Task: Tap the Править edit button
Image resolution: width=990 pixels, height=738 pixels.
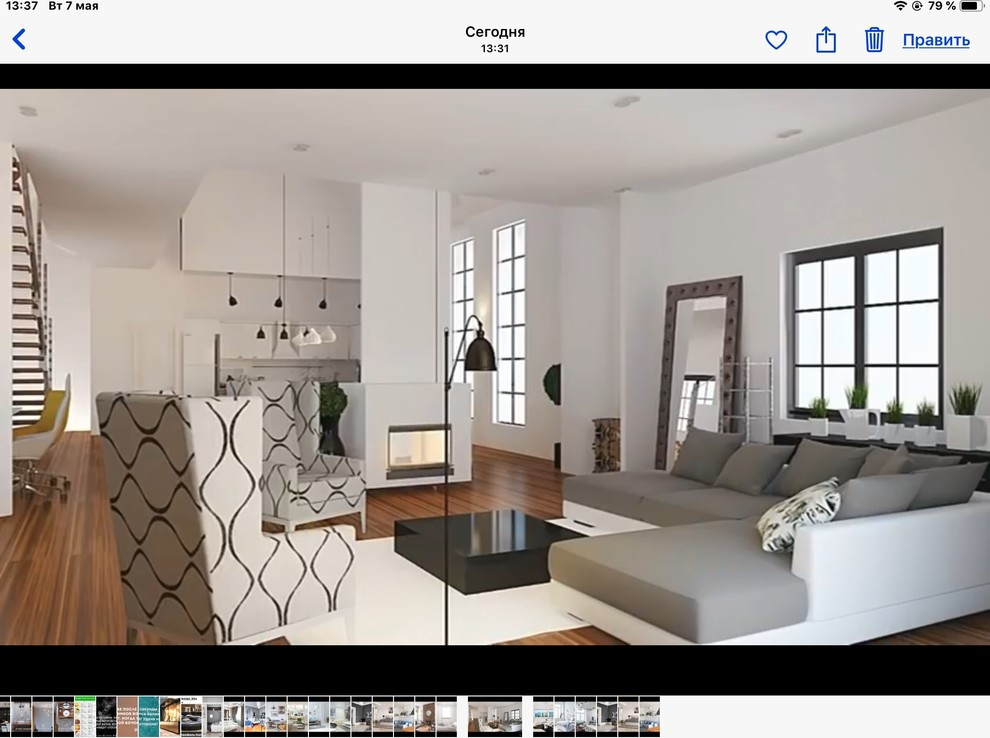Action: click(x=936, y=40)
